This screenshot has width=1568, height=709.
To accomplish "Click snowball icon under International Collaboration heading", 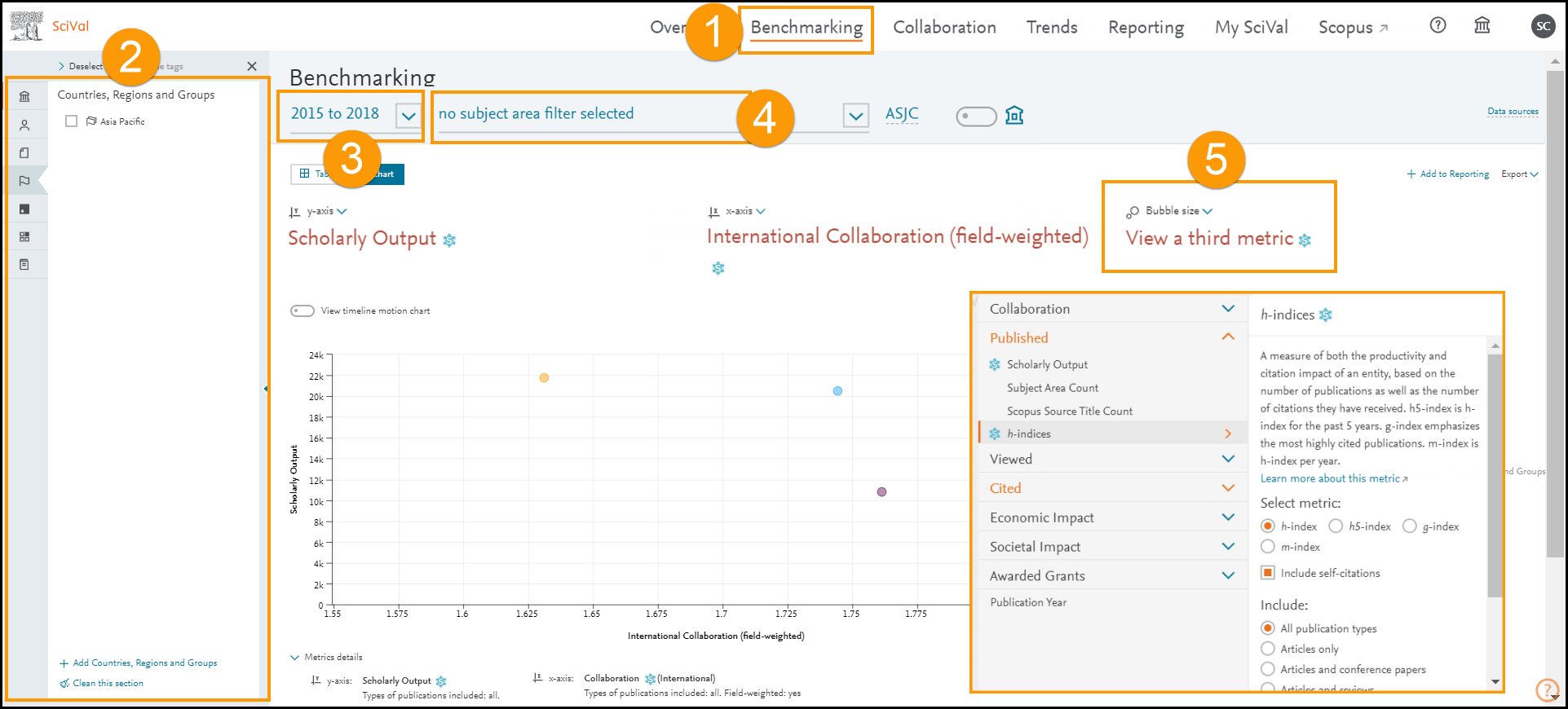I will tap(718, 268).
